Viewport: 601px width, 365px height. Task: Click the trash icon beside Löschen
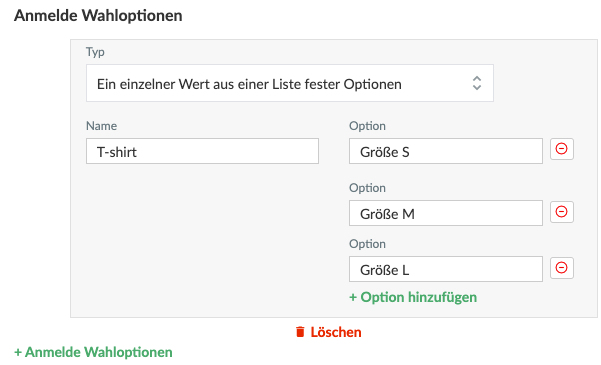(300, 332)
